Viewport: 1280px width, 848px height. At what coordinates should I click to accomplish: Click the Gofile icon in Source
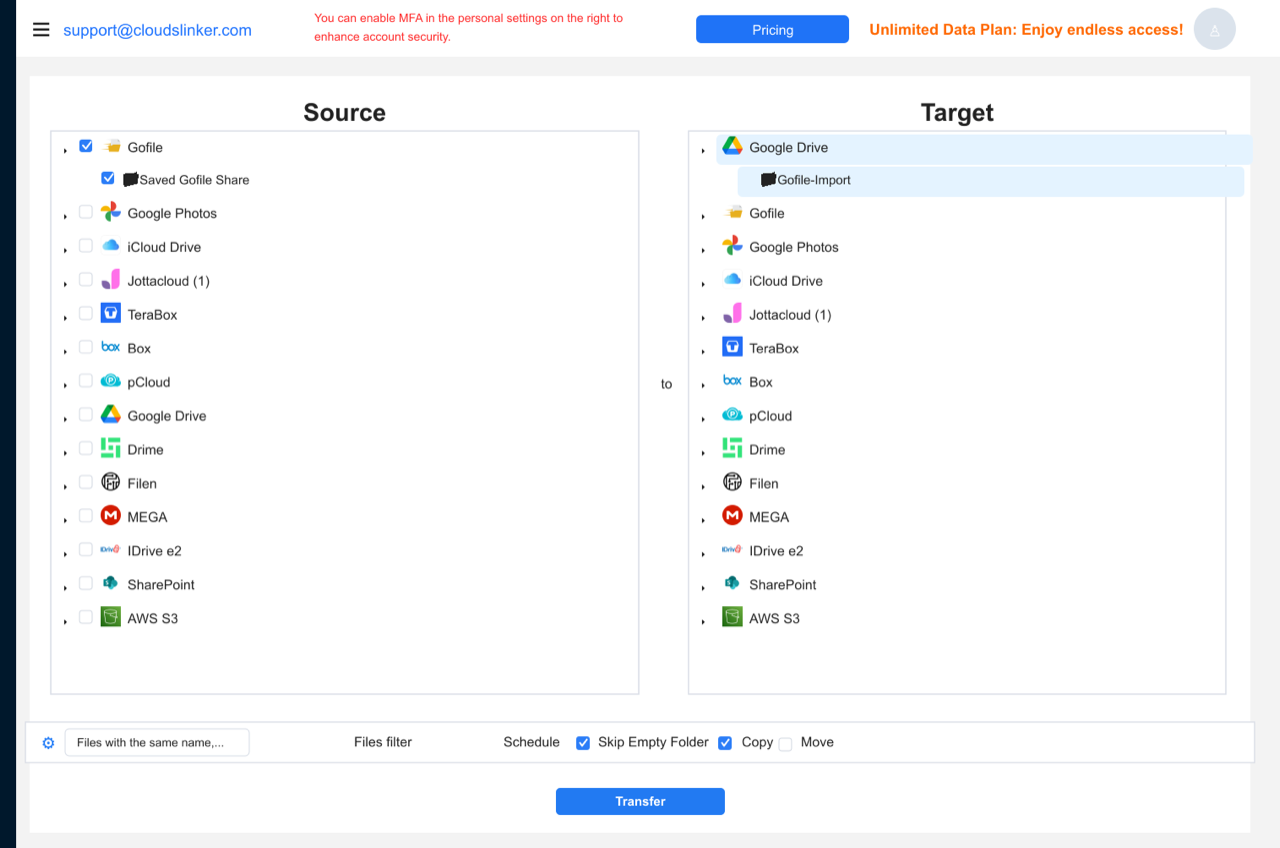click(111, 147)
